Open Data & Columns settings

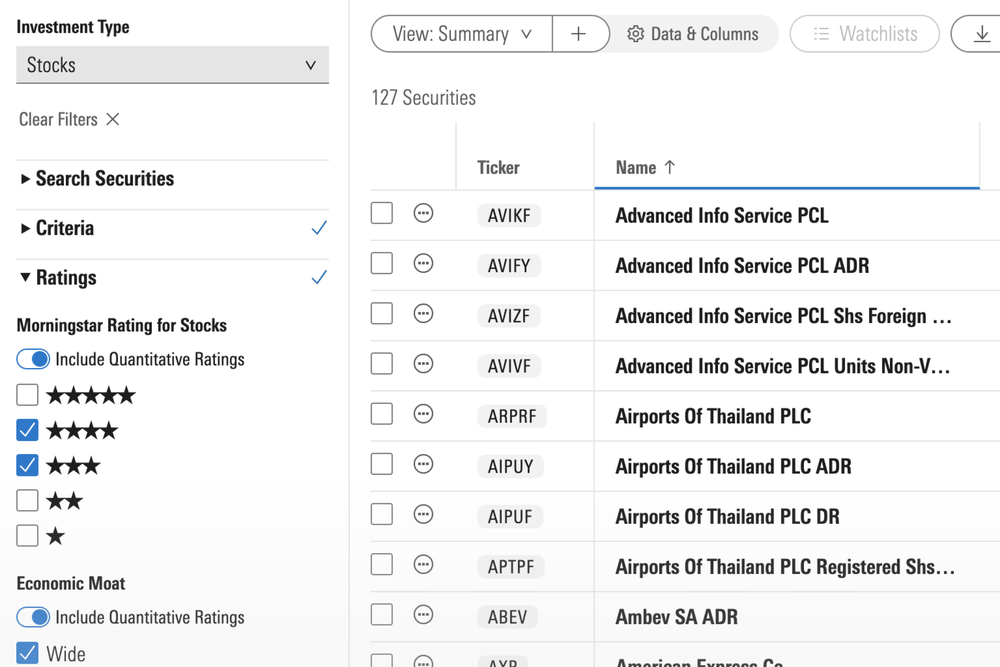pos(693,34)
